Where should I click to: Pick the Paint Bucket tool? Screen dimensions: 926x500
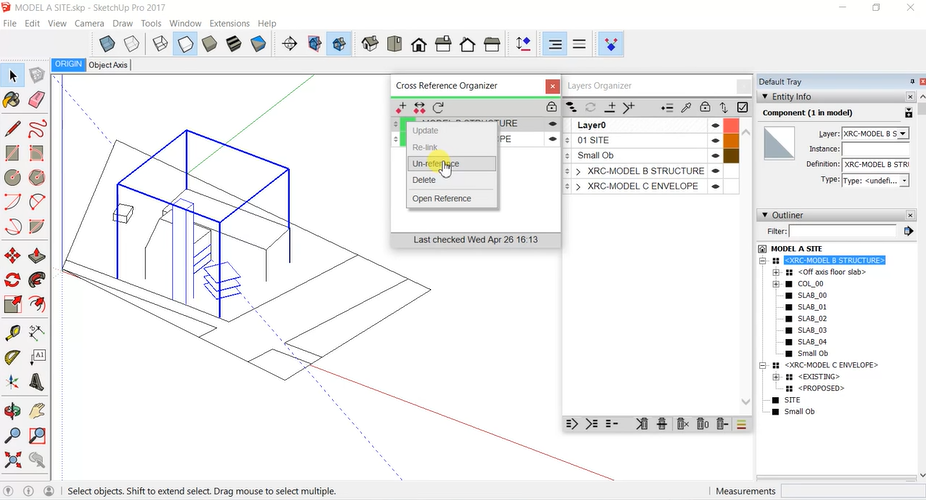(12, 100)
